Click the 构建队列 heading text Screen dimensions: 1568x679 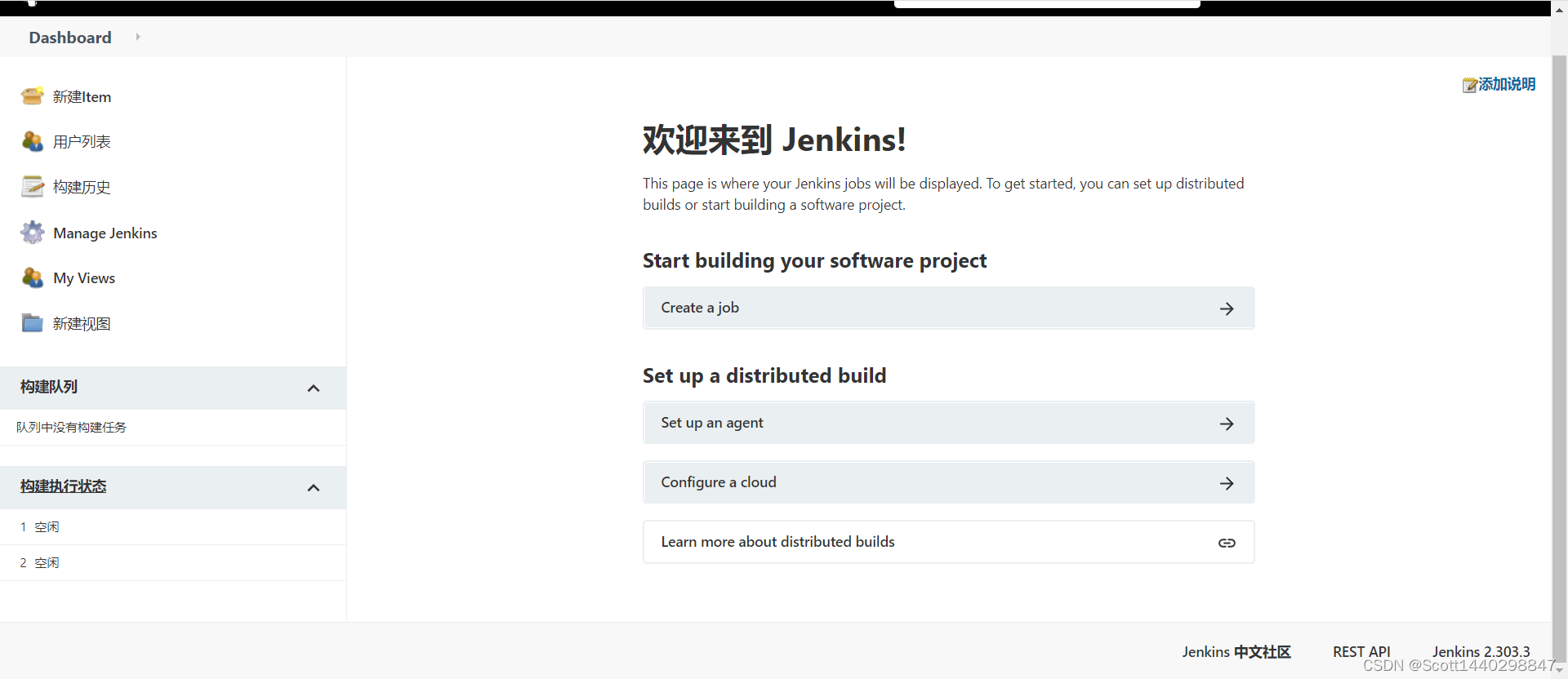tap(49, 387)
